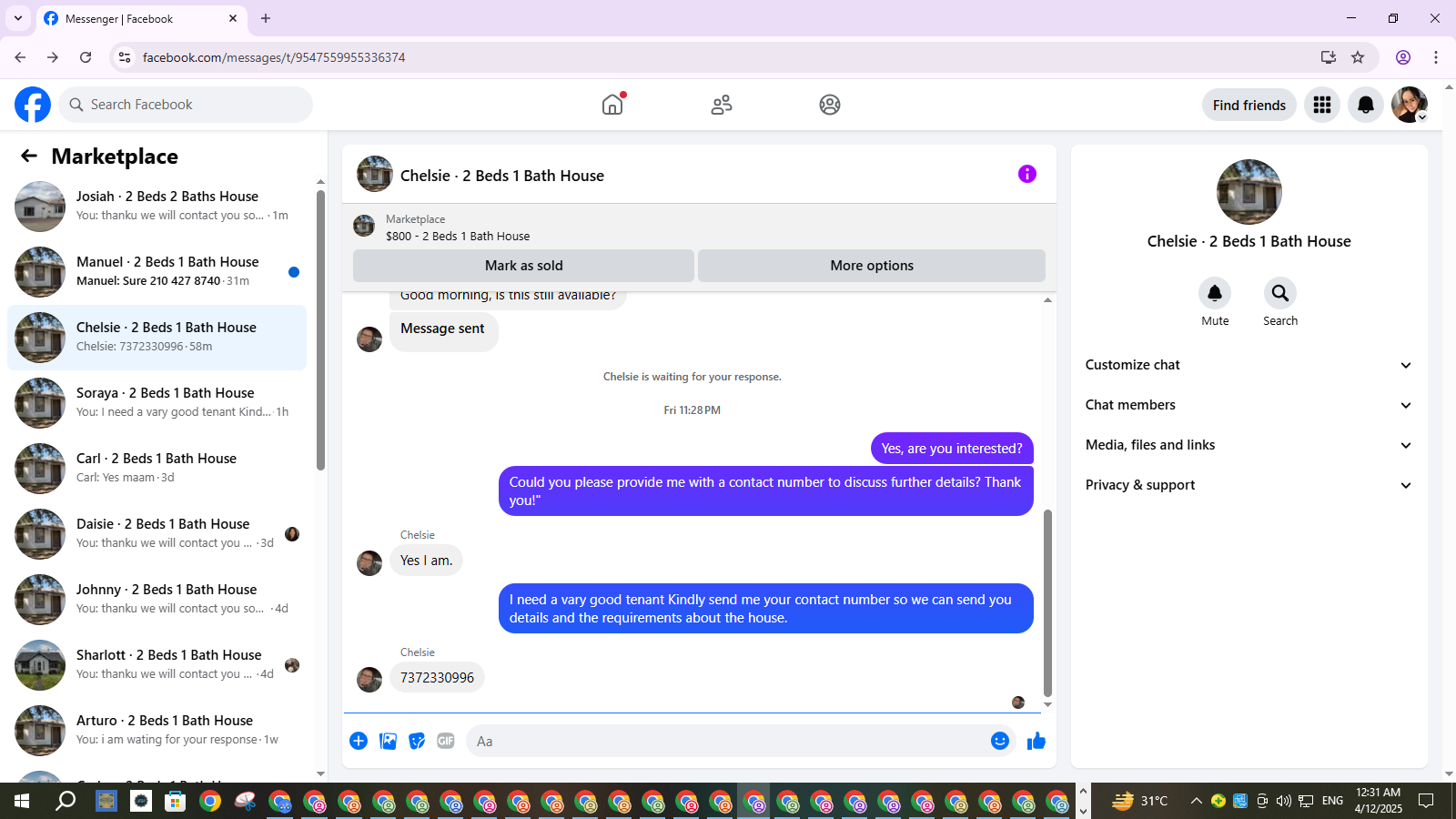Focus the Search Facebook field

click(x=186, y=105)
